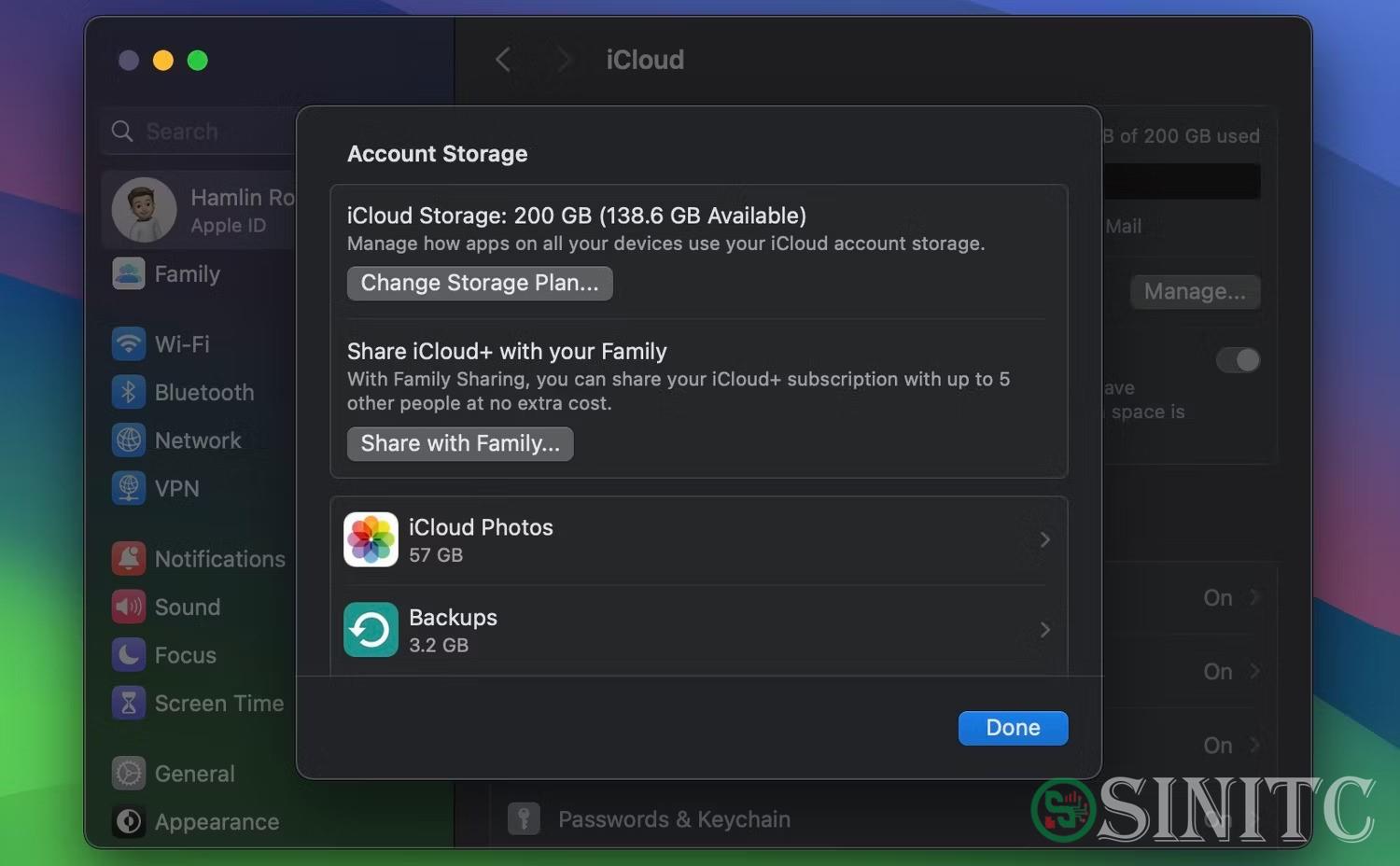Click the Account Storage heading

[437, 154]
